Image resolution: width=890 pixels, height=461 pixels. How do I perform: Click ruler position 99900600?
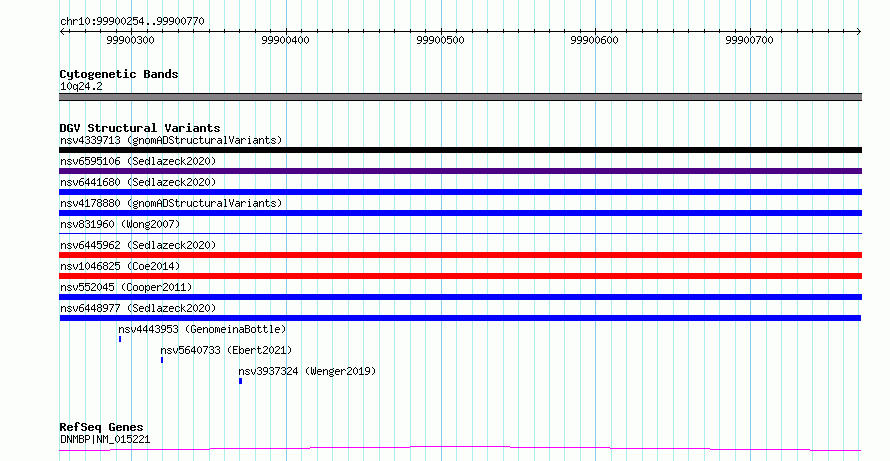(594, 40)
